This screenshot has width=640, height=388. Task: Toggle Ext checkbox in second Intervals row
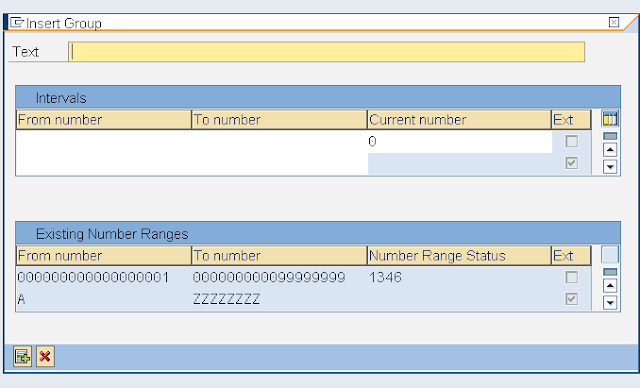tap(571, 163)
